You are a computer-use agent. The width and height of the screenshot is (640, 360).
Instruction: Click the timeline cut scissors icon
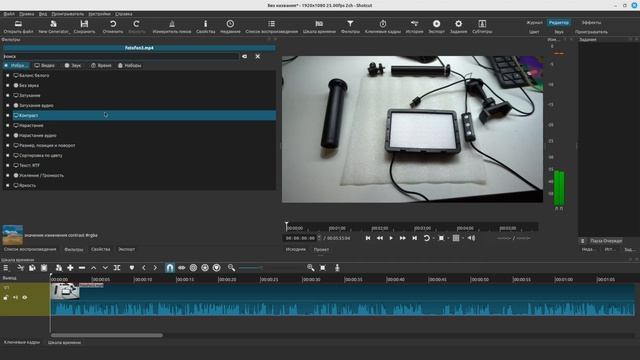20,268
